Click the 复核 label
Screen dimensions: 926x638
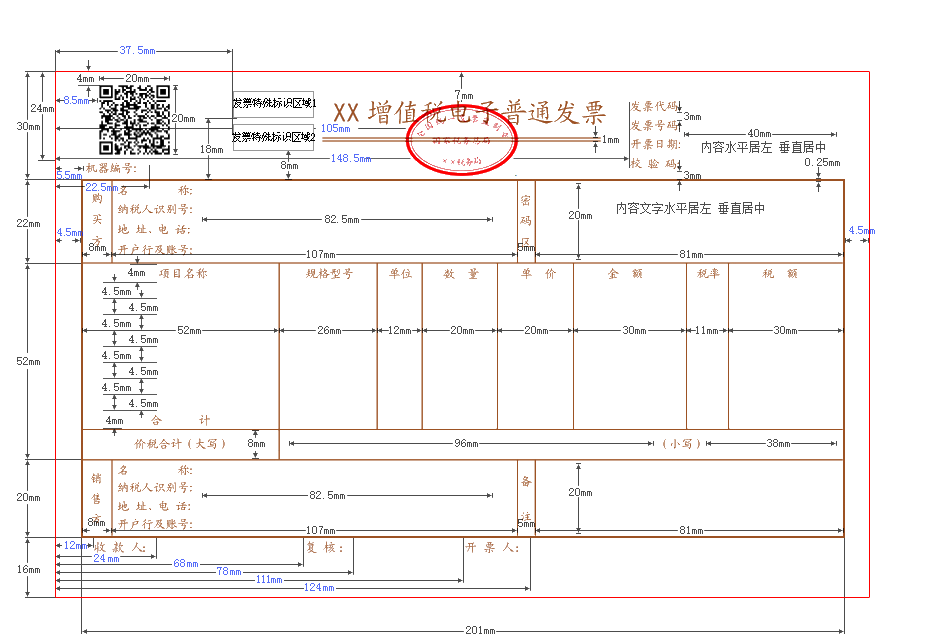point(324,548)
